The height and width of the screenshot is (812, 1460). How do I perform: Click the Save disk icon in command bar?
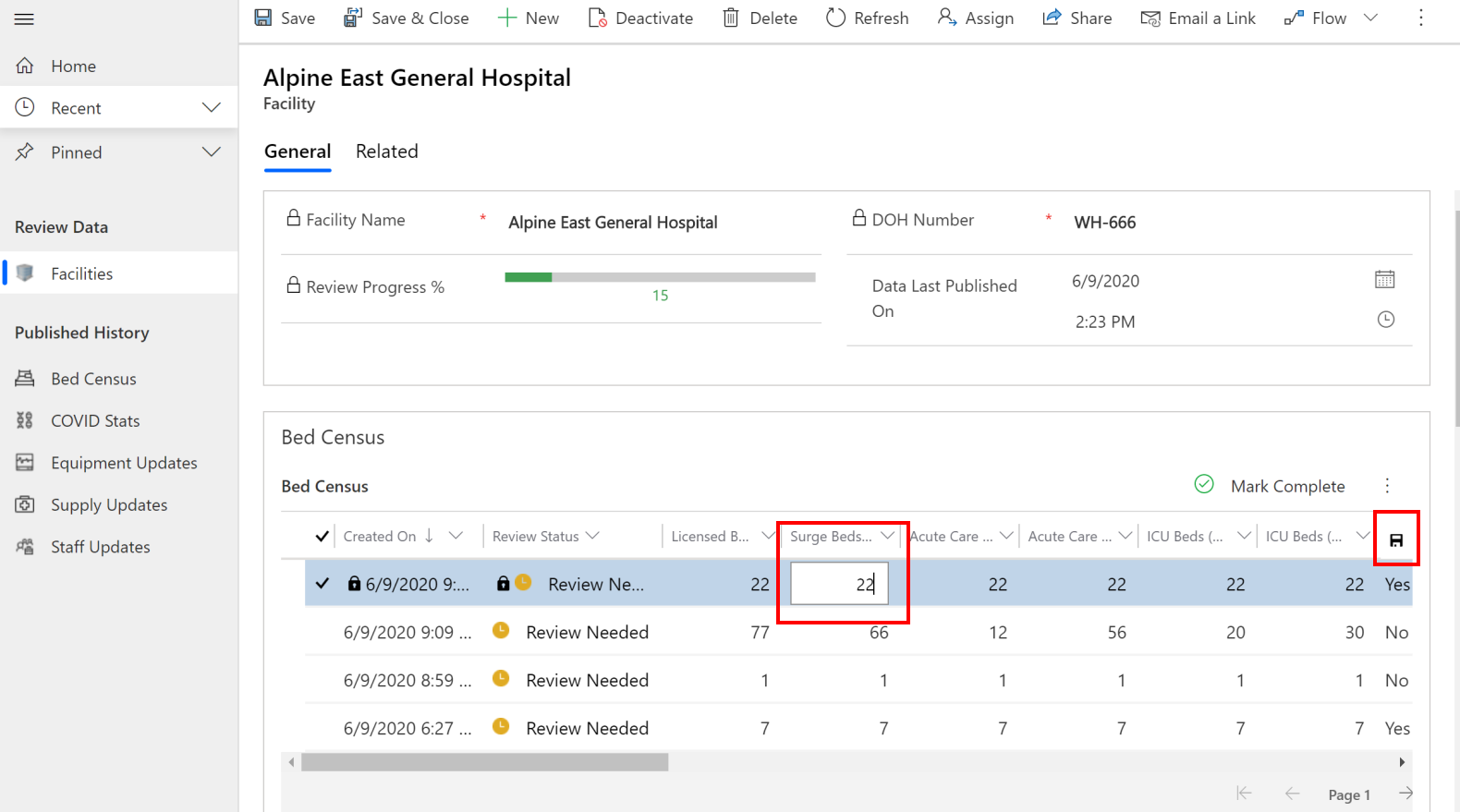pos(263,18)
